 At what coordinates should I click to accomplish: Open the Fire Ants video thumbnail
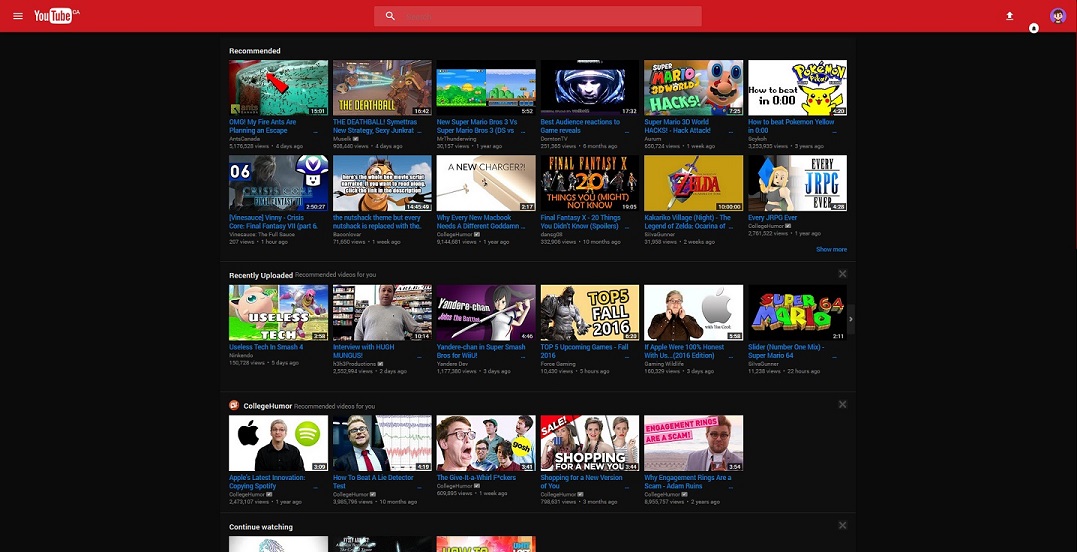tap(278, 87)
